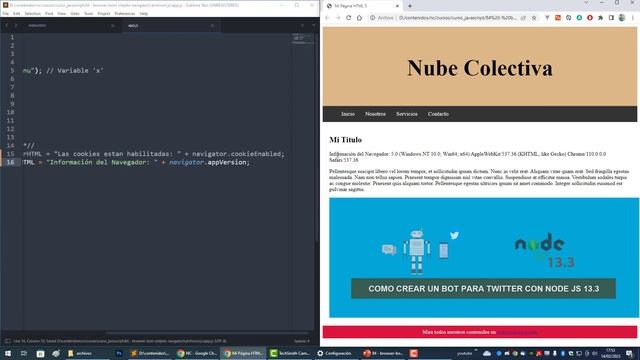Open the Find menu in Sublime Text
Viewport: 640px width, 360px height.
tap(49, 13)
